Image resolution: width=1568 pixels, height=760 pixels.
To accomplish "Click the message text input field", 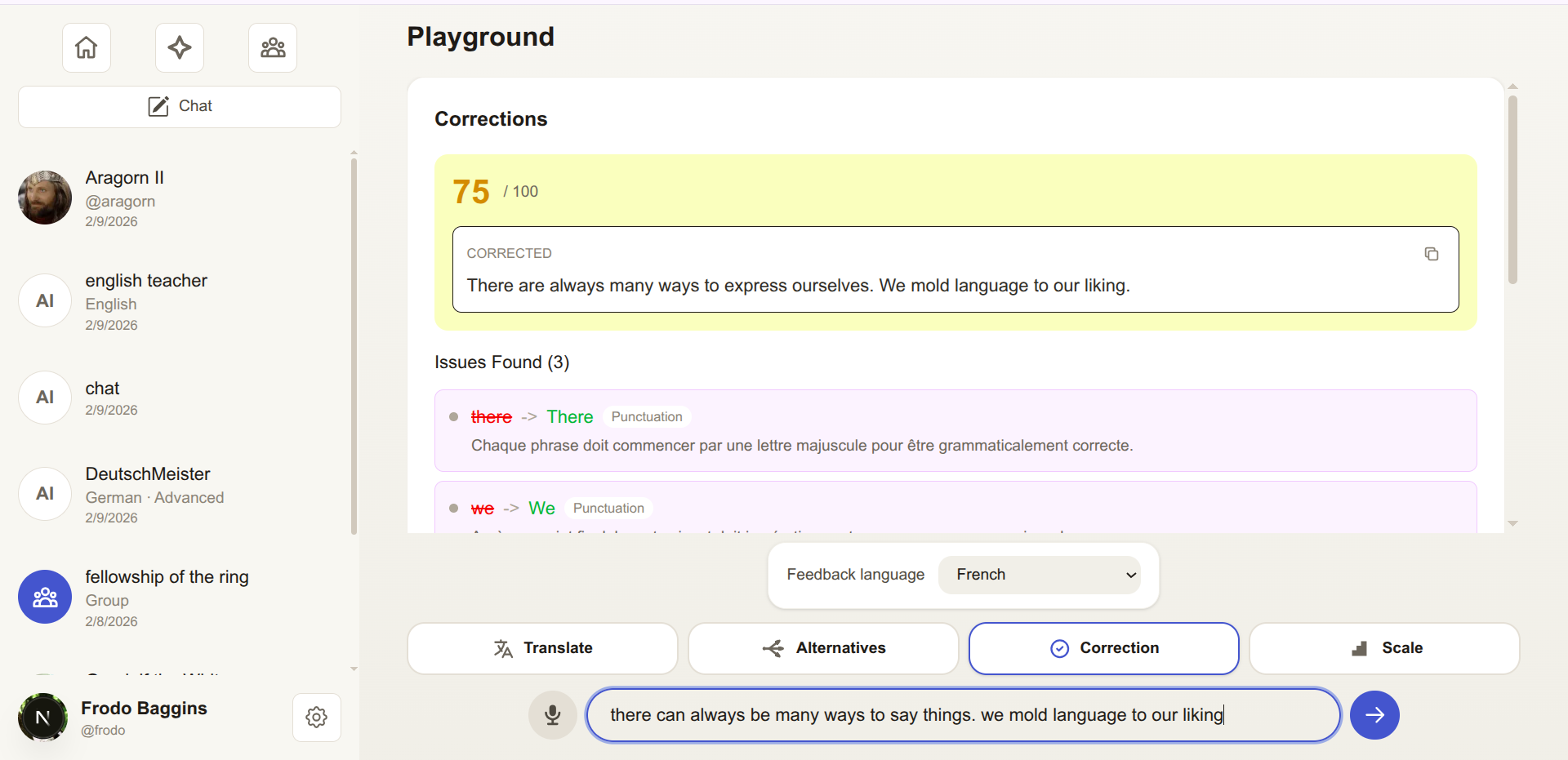I will 964,715.
